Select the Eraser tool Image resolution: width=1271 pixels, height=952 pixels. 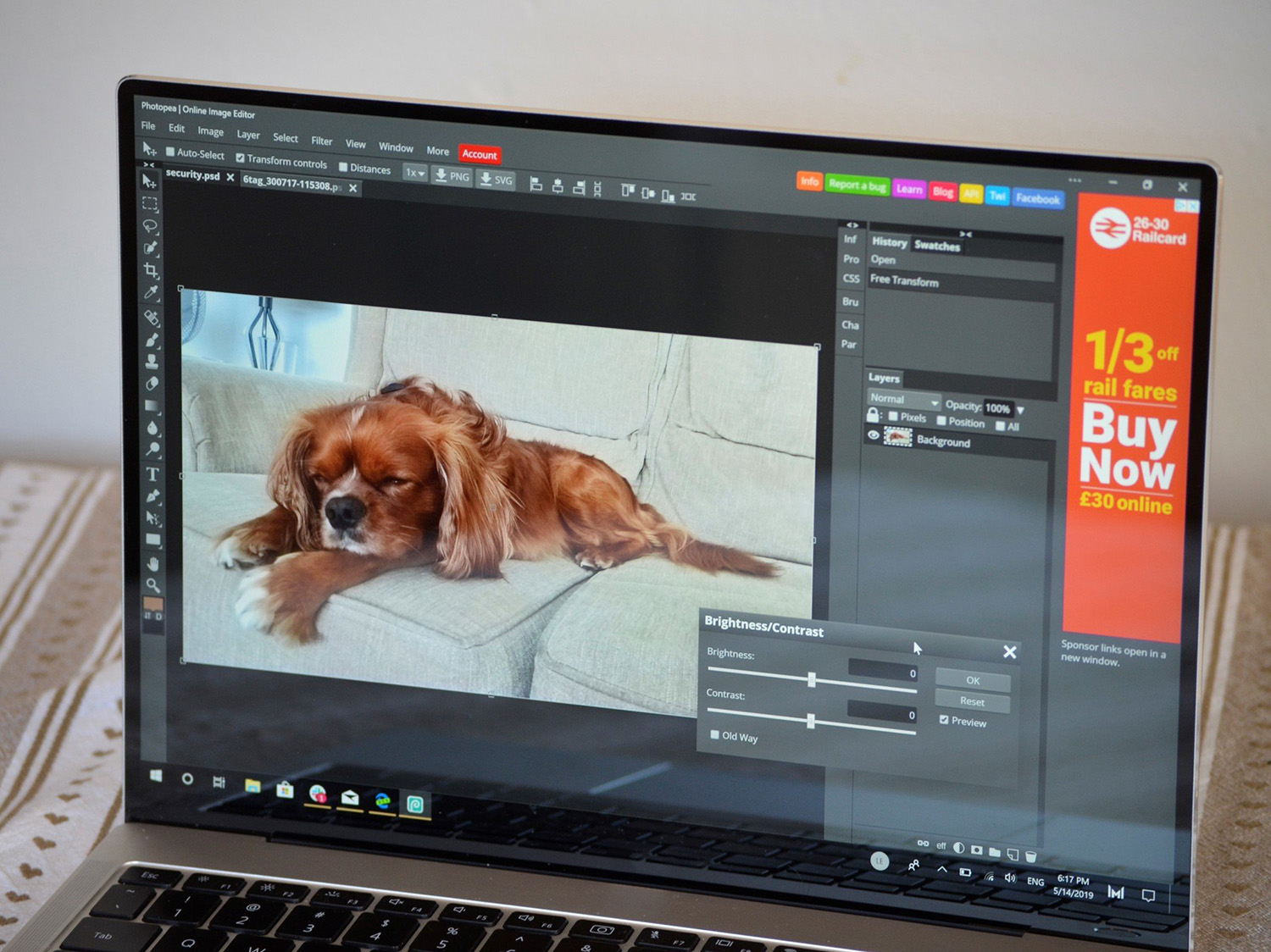tap(153, 384)
